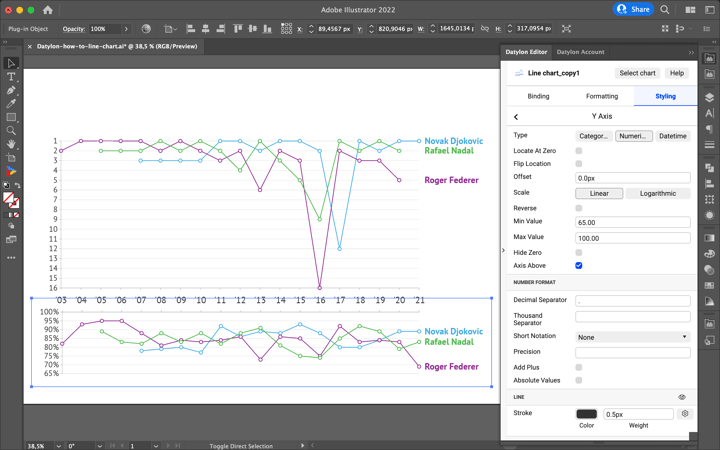The height and width of the screenshot is (450, 720).
Task: Open the rotation angle dropdown in status bar
Action: tap(100, 446)
